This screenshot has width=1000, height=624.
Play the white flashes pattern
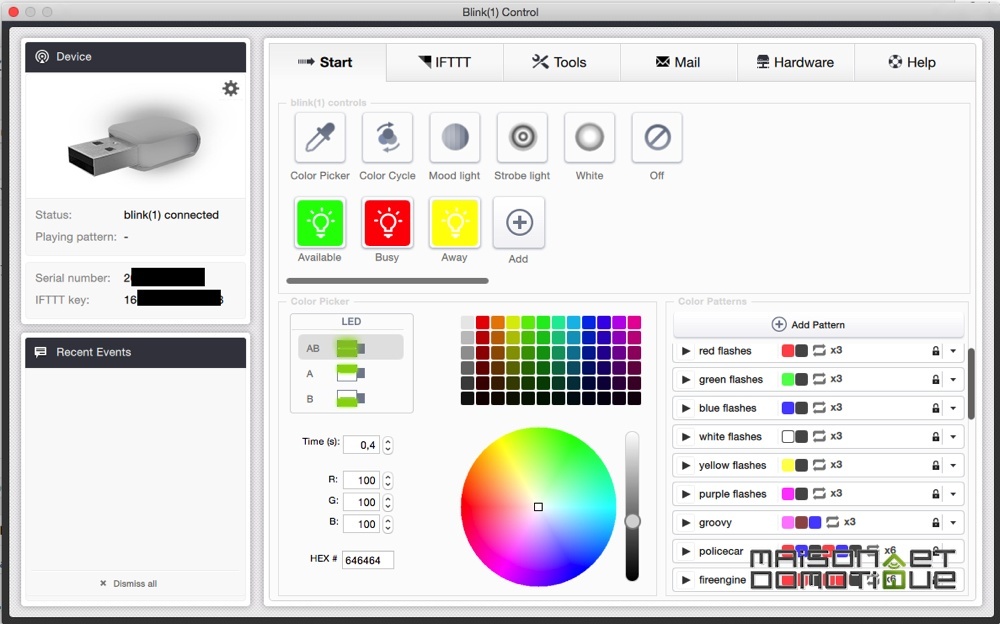[686, 437]
